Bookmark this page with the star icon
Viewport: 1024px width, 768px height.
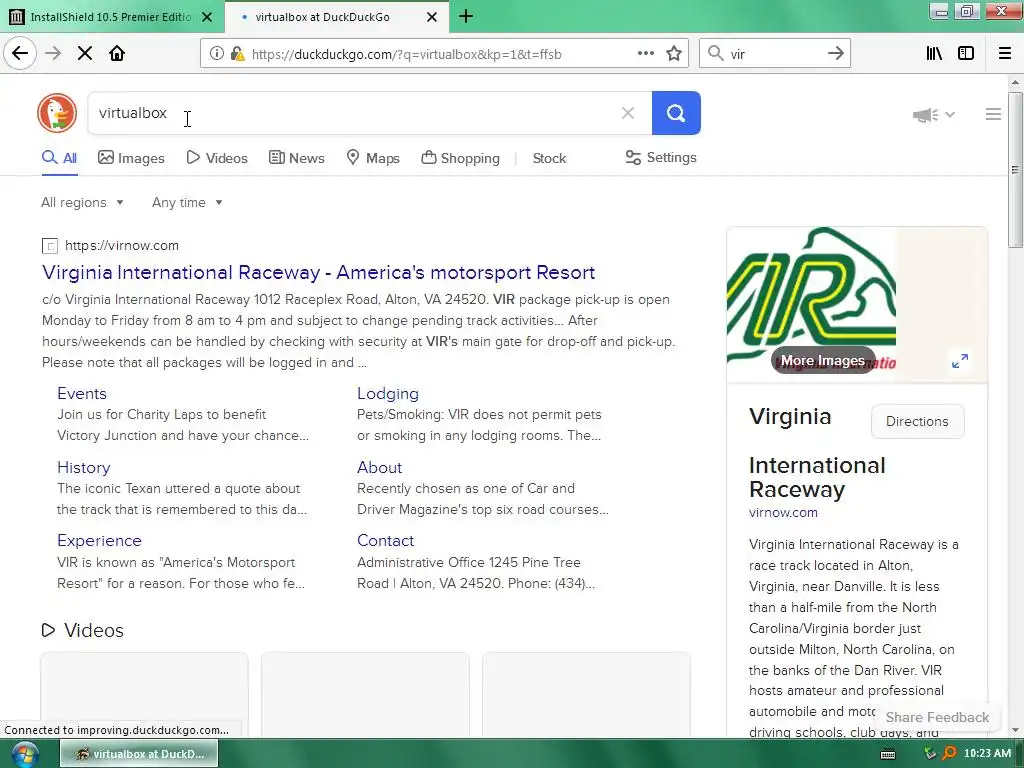(x=674, y=54)
